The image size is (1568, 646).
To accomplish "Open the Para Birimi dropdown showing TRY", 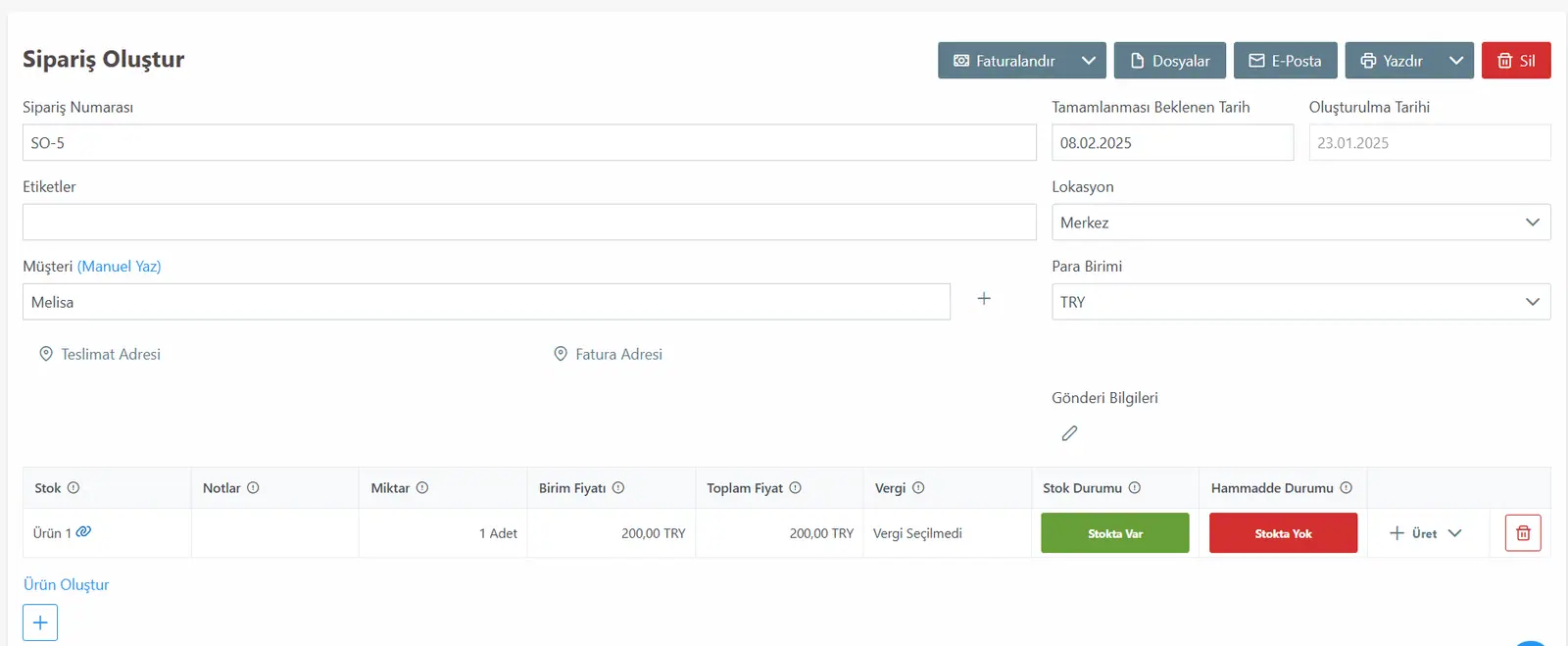I will pyautogui.click(x=1301, y=302).
